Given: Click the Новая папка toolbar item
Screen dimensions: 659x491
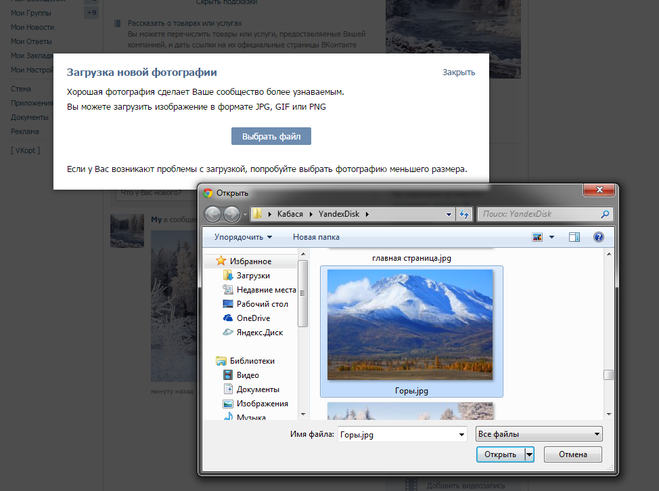Looking at the screenshot, I should pos(316,237).
